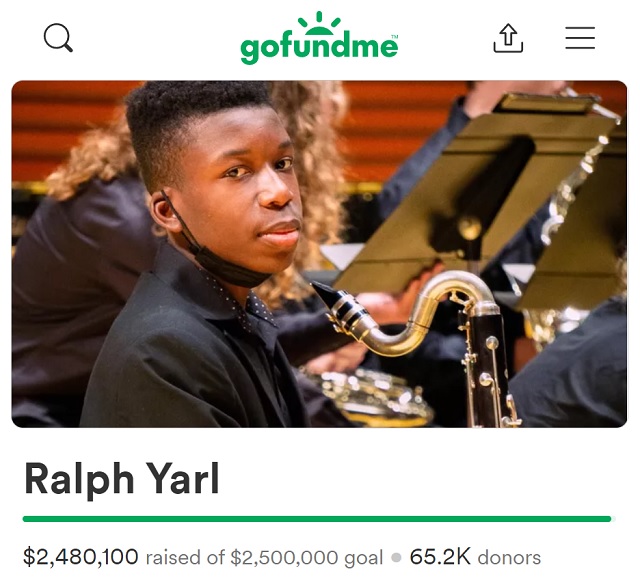640x578 pixels.
Task: View the 65.2K donors list
Action: [475, 557]
